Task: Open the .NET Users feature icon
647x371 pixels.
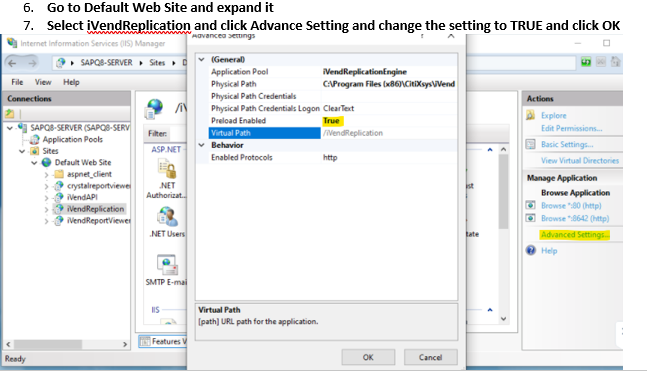Action: coord(167,217)
